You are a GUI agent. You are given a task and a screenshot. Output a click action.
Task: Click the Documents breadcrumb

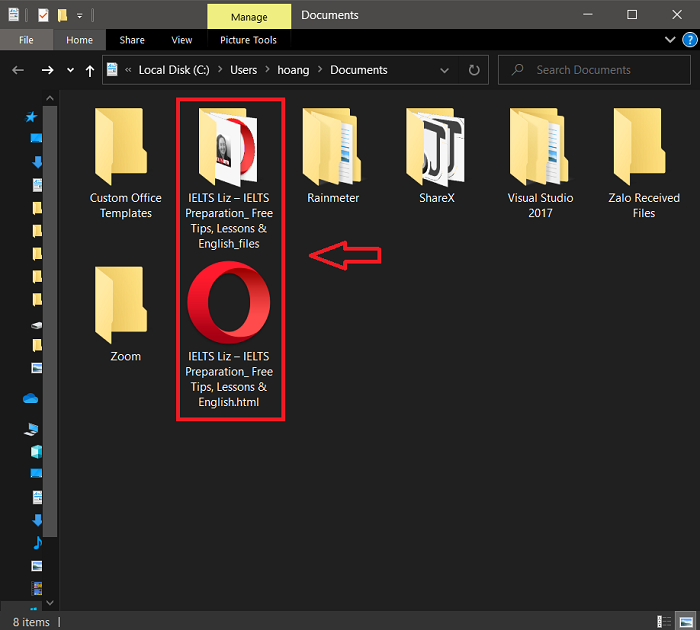[359, 70]
